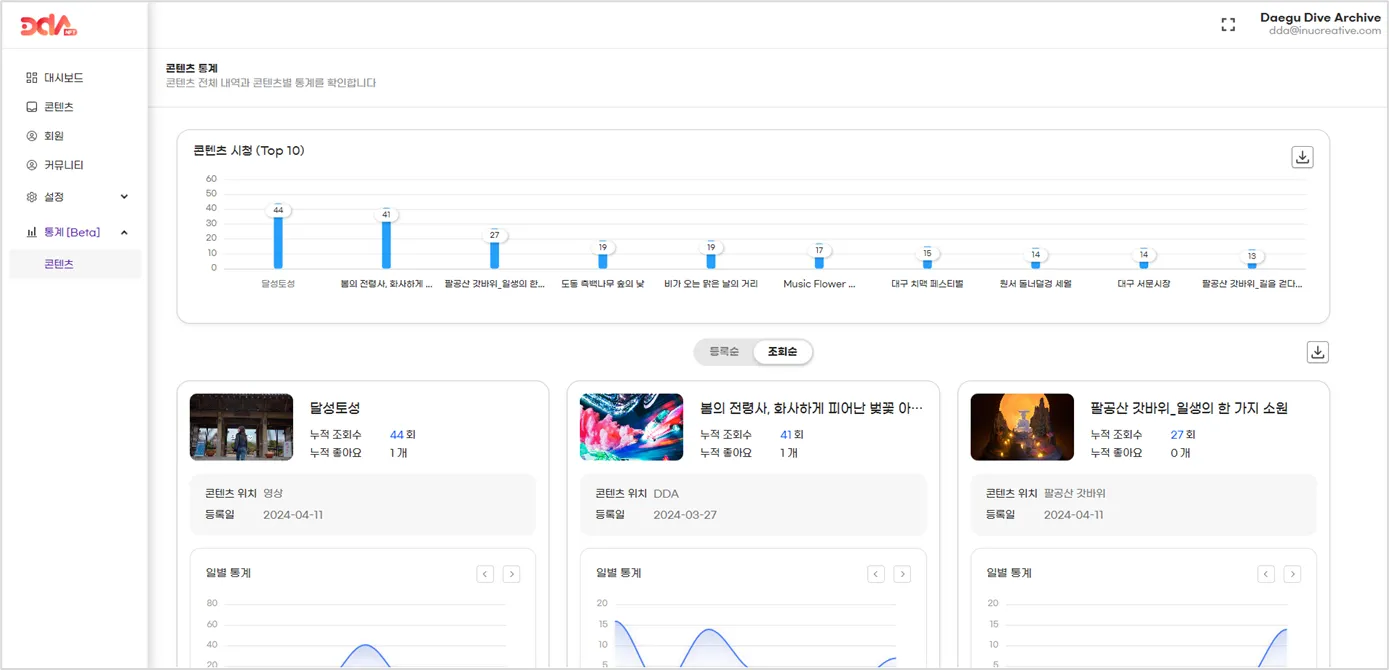Download the Top 10 chart data
Viewport: 1389px width, 670px height.
1302,157
